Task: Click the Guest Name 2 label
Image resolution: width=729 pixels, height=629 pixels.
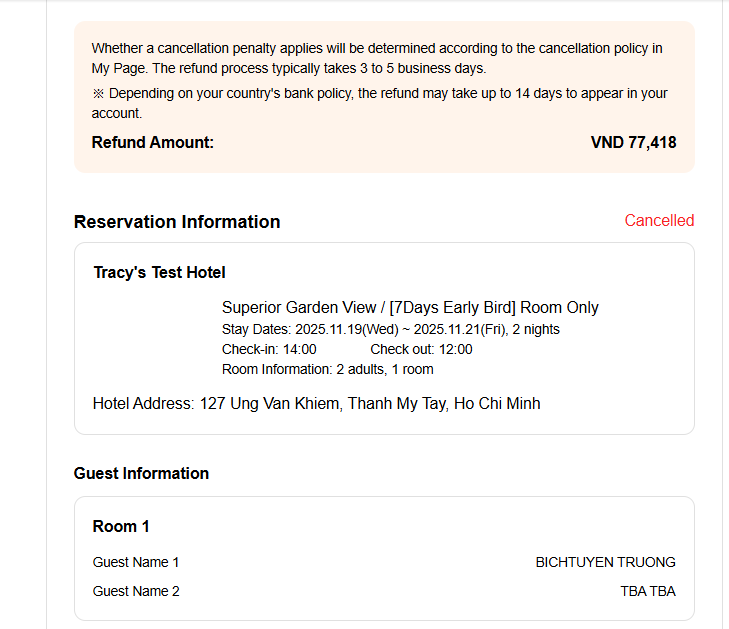Action: pos(136,591)
